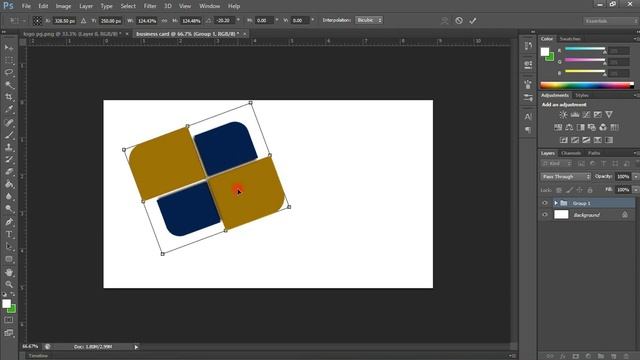Select the Rectangle shape tool
Viewport: 640px width, 360px height.
9,259
